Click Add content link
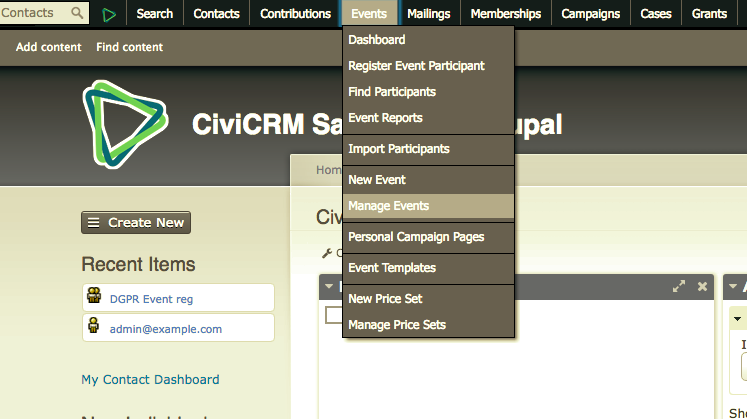This screenshot has width=747, height=419. [x=49, y=47]
